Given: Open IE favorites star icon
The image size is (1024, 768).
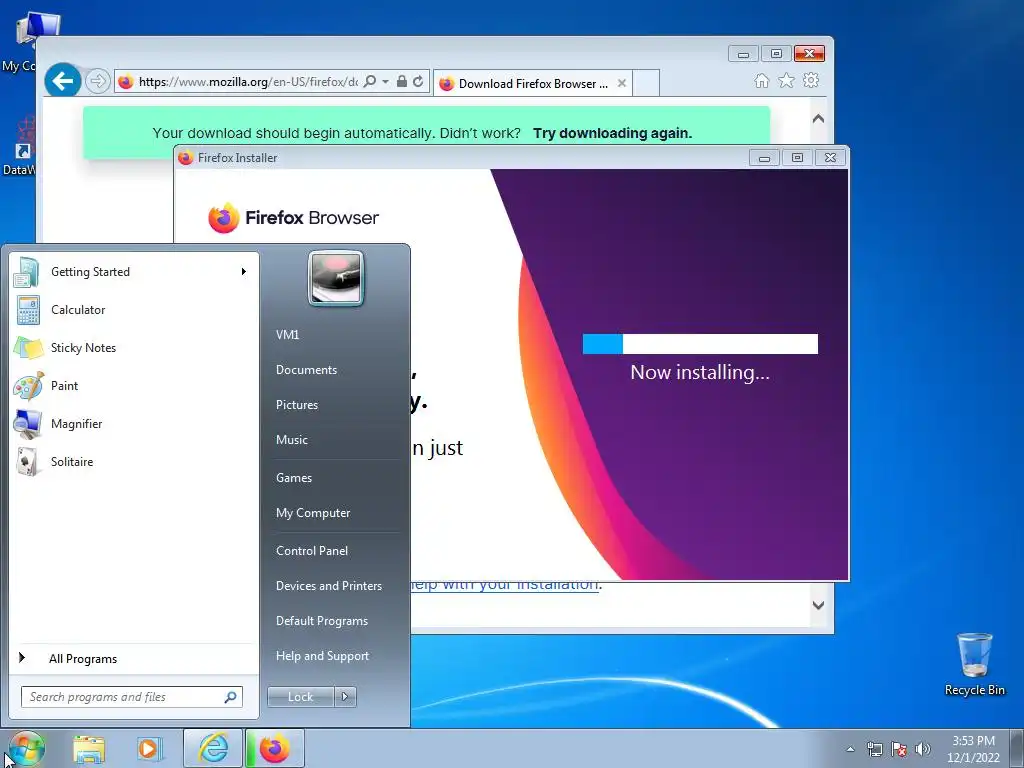Looking at the screenshot, I should click(786, 80).
